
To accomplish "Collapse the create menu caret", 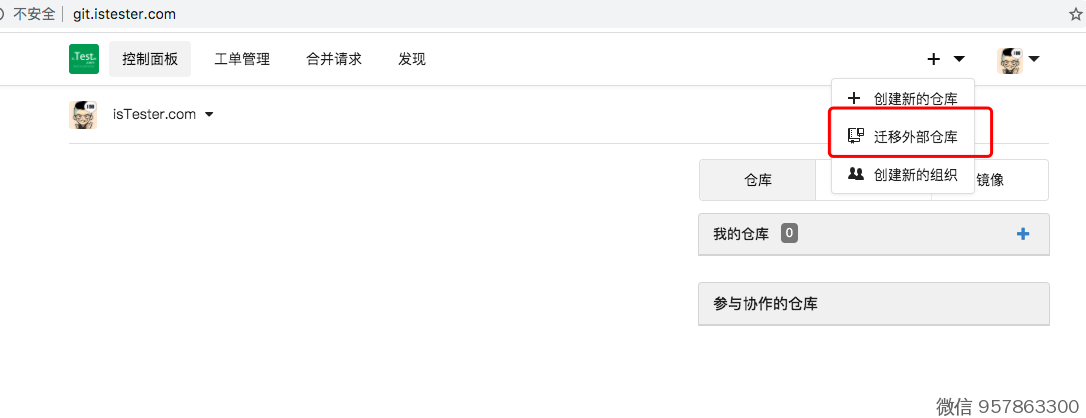I will (959, 59).
